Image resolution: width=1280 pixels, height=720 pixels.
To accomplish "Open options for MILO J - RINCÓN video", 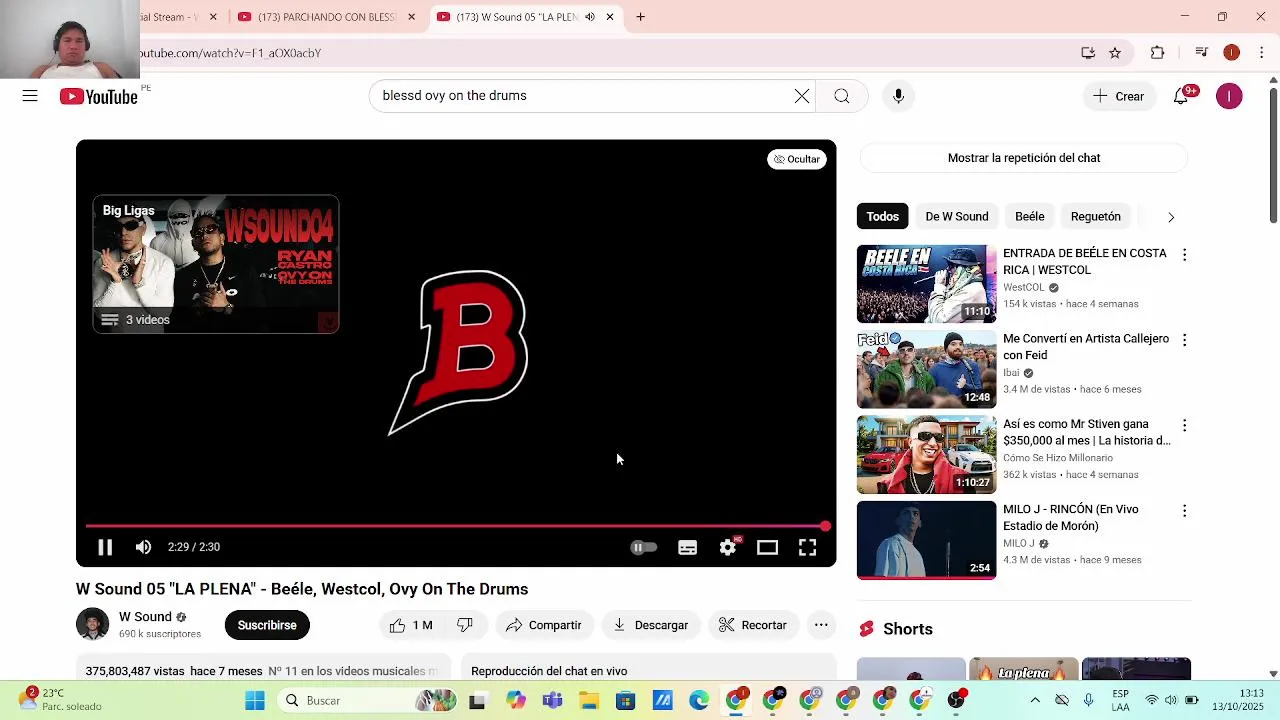I will (x=1184, y=511).
